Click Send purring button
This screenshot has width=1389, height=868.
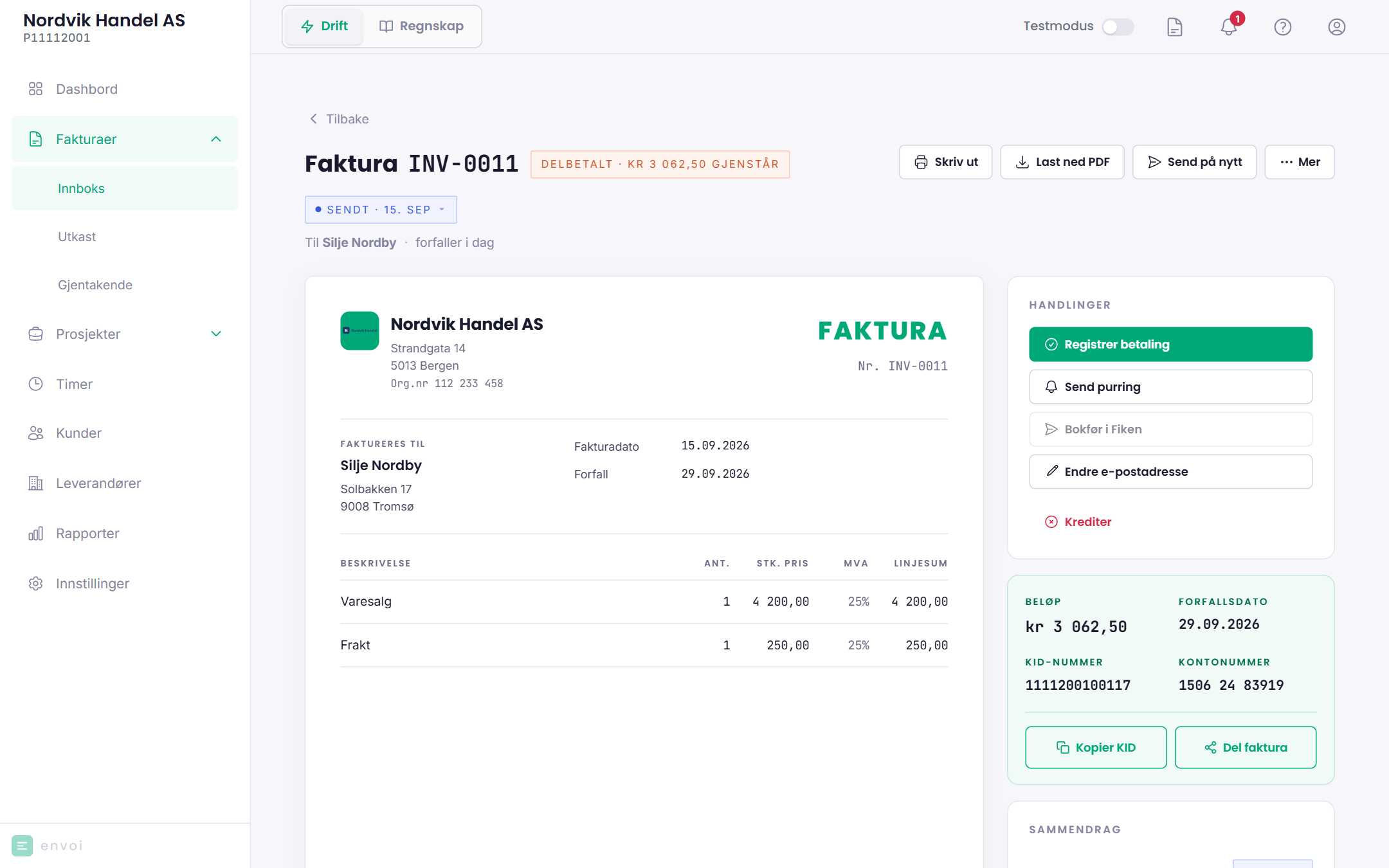coord(1170,387)
